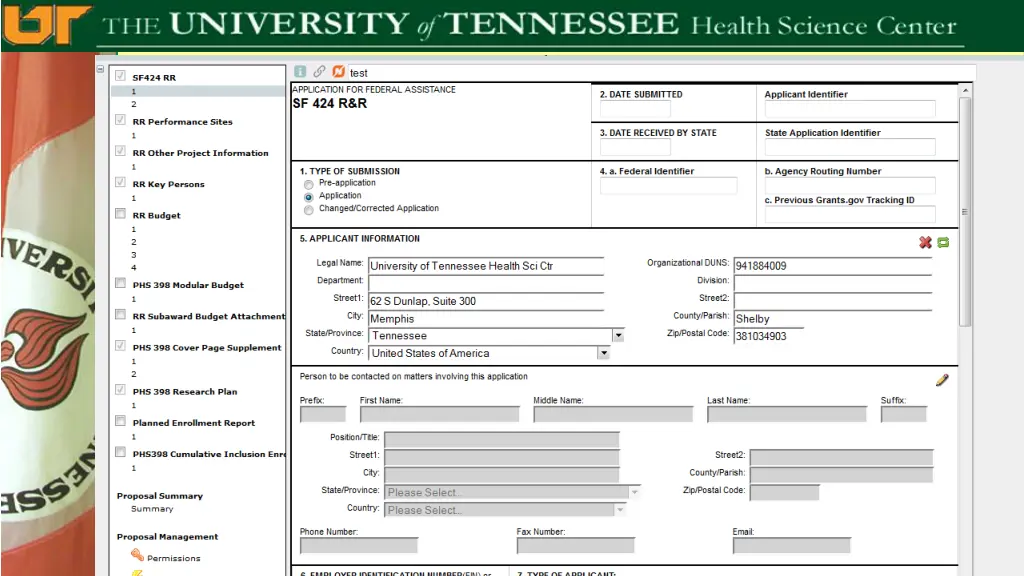The image size is (1024, 576).
Task: Click the form's vertical scrollbar thumb
Action: pyautogui.click(x=965, y=212)
